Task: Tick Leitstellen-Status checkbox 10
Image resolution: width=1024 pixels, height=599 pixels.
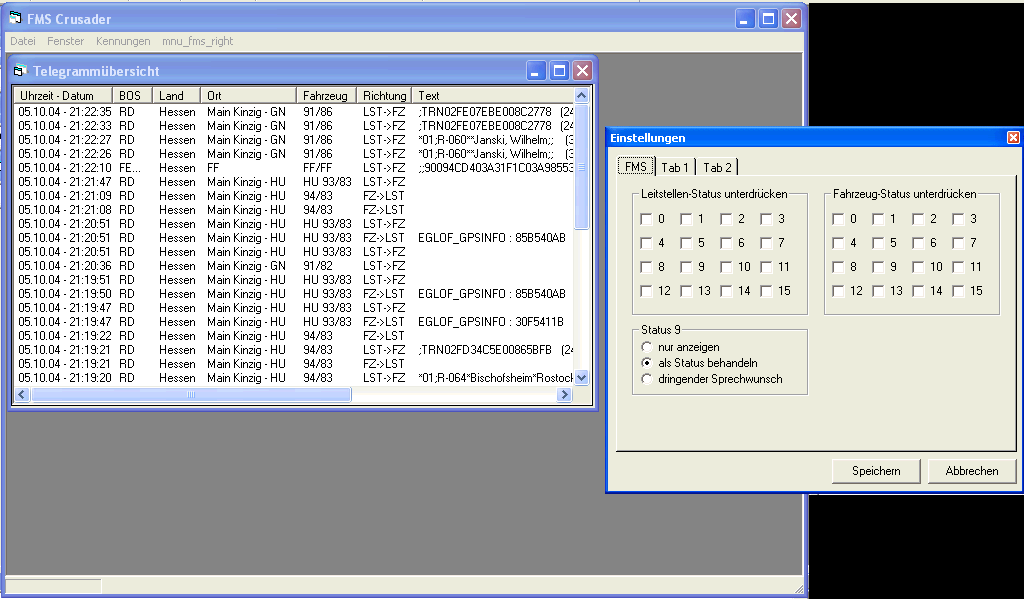Action: [726, 267]
